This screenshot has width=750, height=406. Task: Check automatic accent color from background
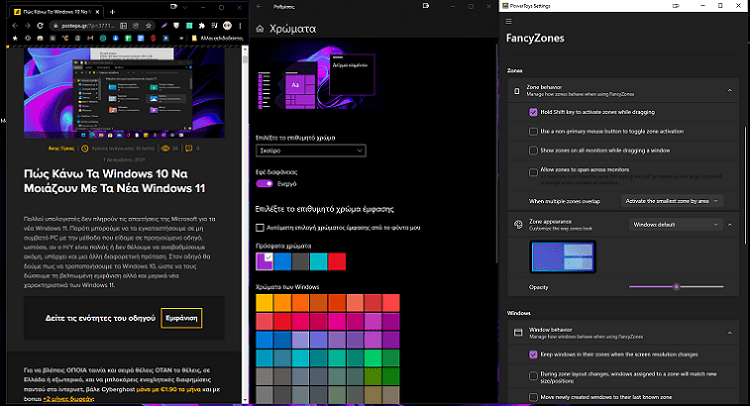click(260, 228)
